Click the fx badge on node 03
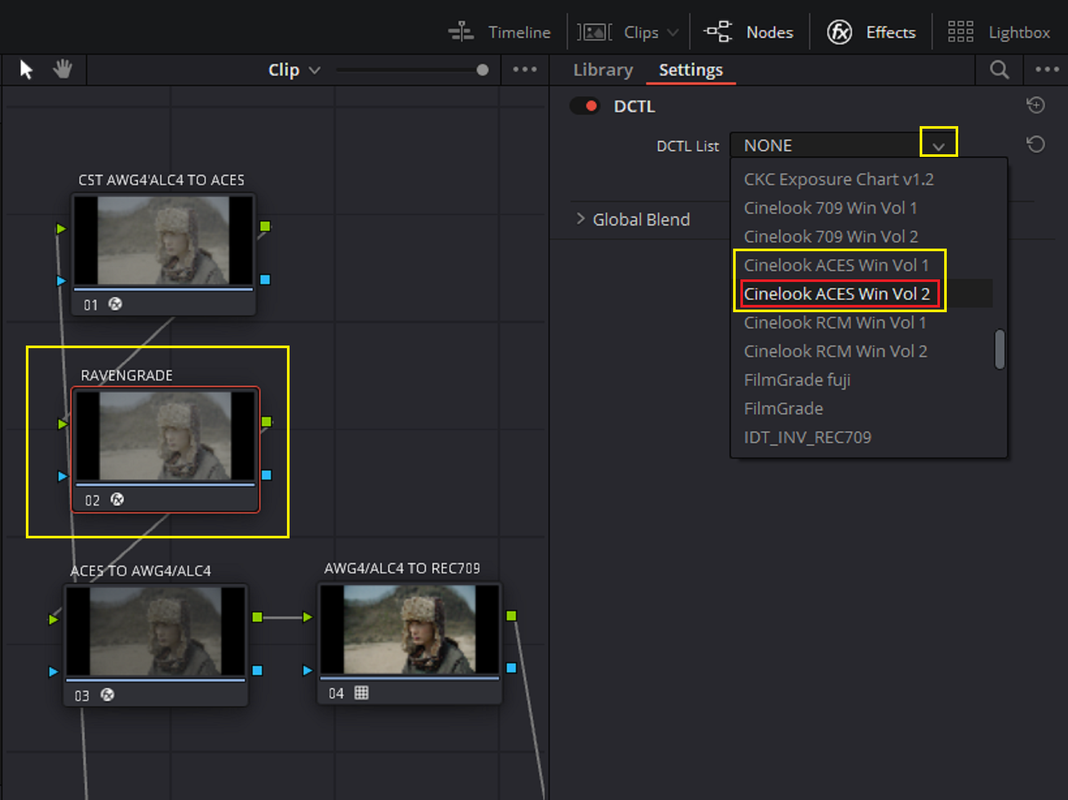The image size is (1068, 800). (107, 695)
